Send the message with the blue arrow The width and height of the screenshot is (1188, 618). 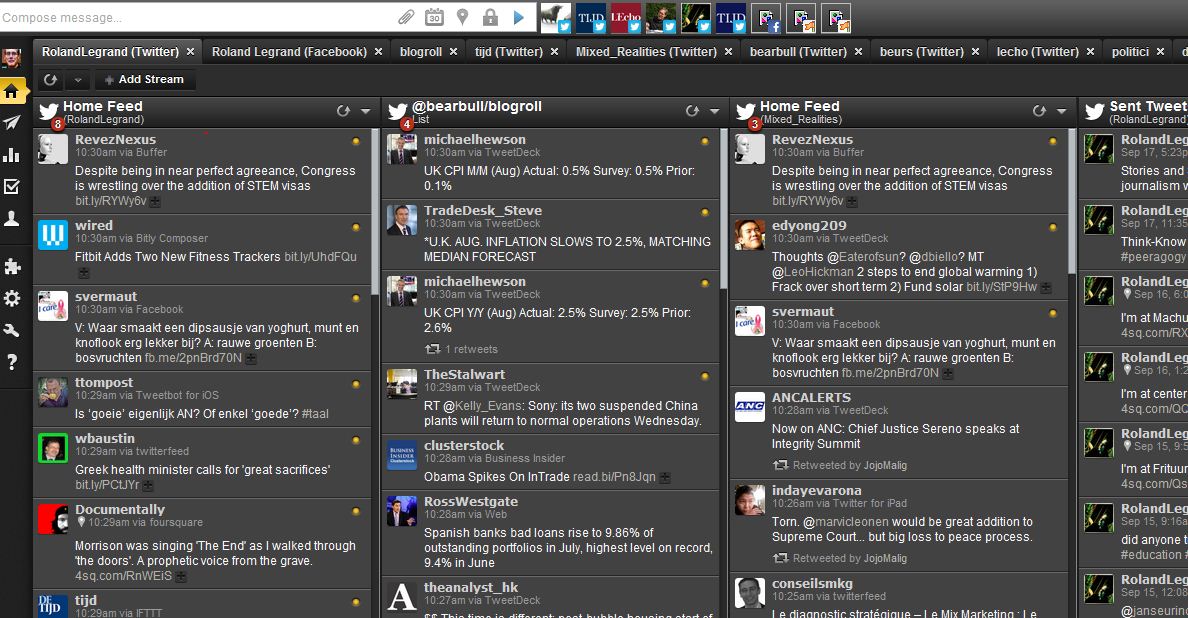click(519, 17)
